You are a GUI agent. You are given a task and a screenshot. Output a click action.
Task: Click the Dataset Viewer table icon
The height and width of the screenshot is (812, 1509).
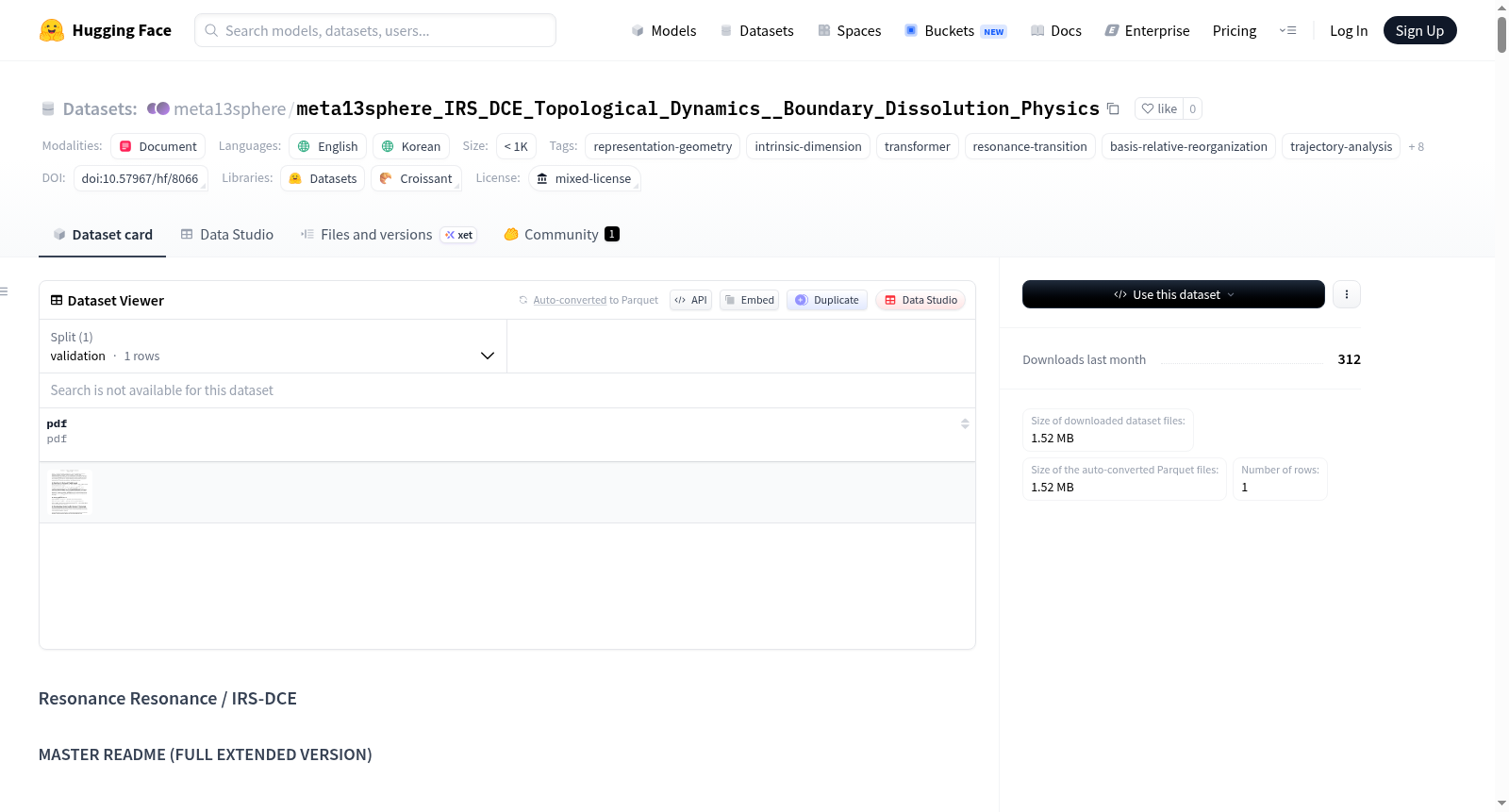pyautogui.click(x=57, y=300)
